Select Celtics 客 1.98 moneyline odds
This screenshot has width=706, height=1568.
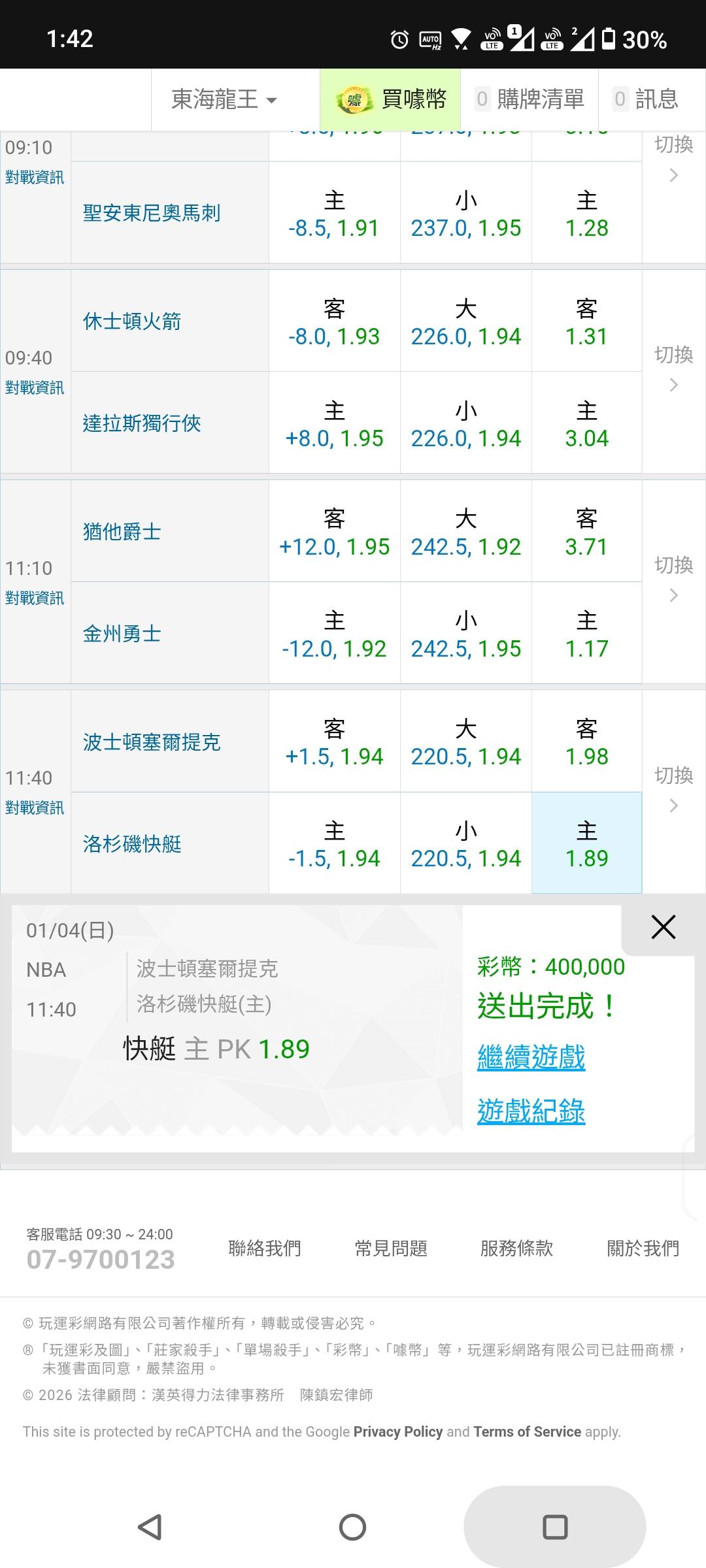tap(586, 742)
